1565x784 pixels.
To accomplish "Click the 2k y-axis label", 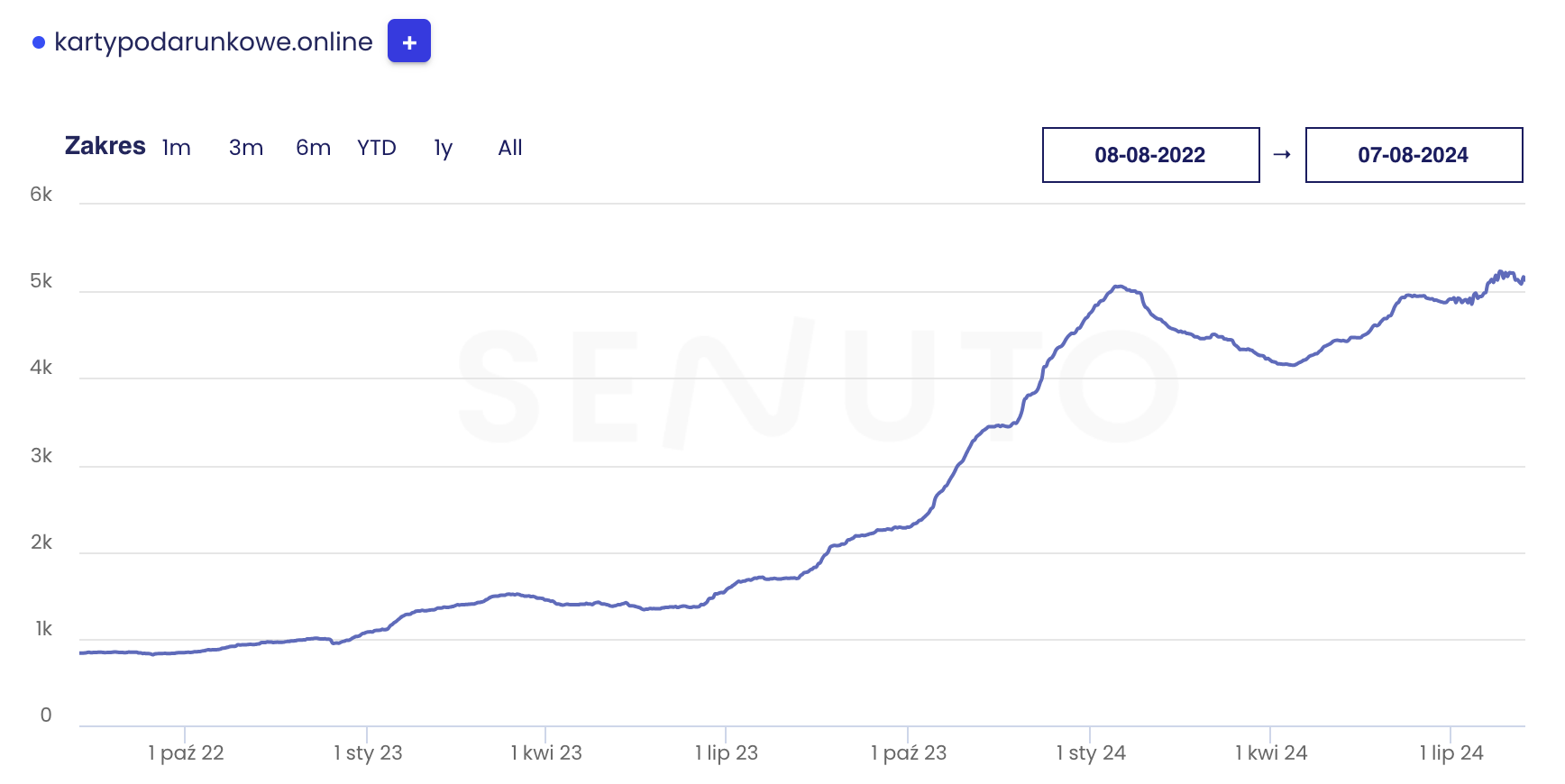I will pos(41,542).
